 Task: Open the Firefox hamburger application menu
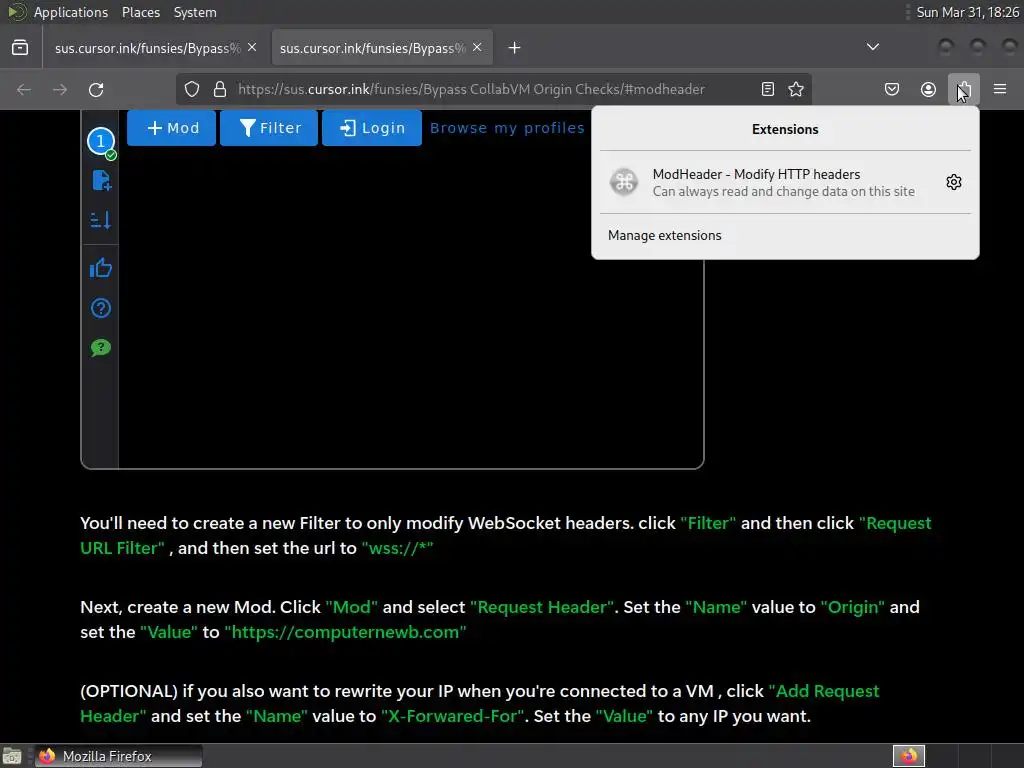click(x=999, y=89)
